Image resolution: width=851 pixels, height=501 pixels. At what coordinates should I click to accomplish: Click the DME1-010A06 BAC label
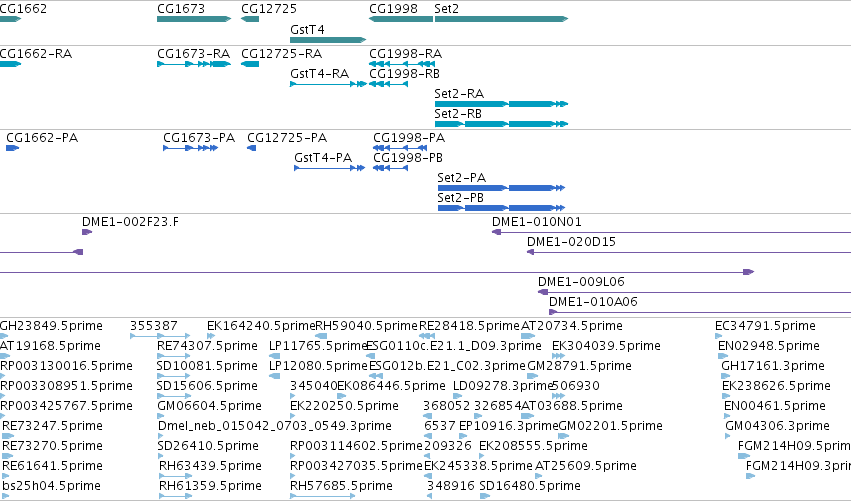[593, 302]
